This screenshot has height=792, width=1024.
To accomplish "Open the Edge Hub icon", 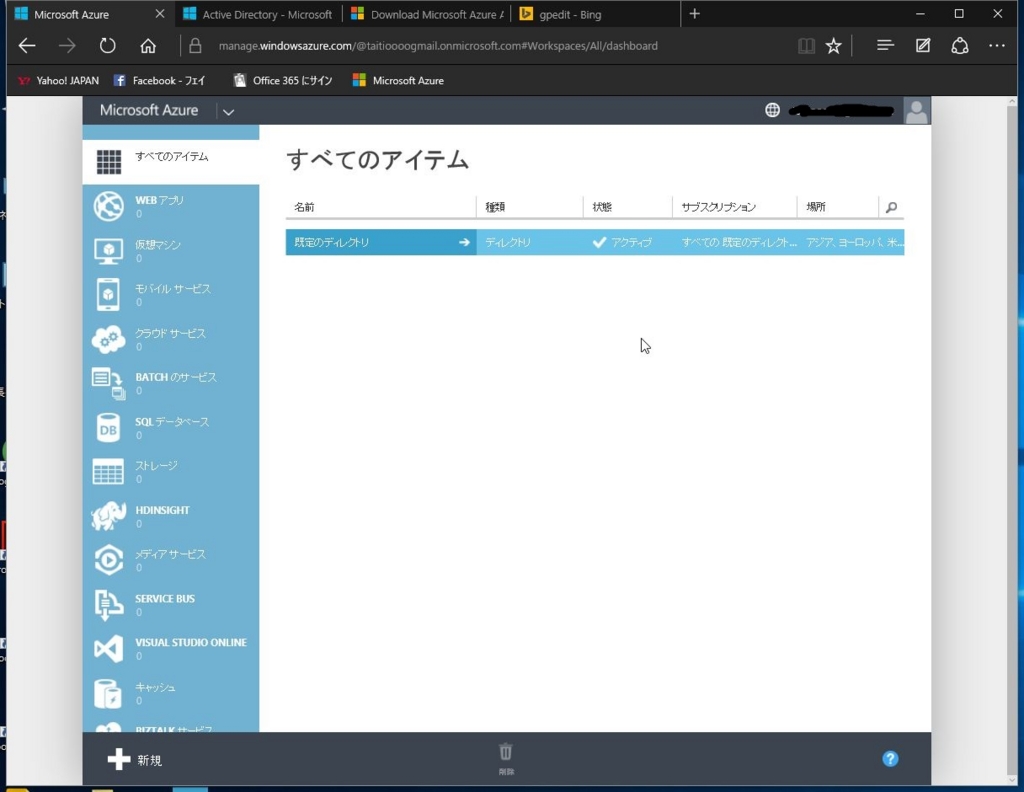I will pos(885,45).
